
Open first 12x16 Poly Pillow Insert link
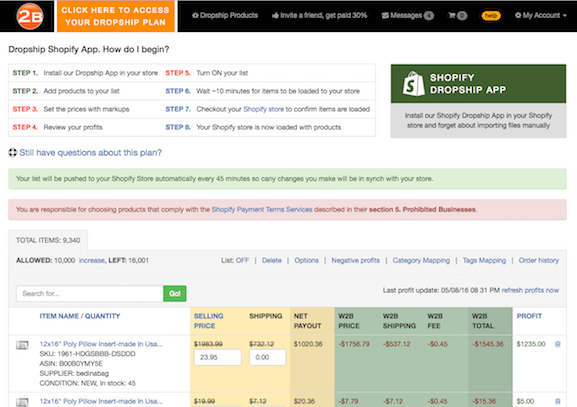tap(101, 344)
